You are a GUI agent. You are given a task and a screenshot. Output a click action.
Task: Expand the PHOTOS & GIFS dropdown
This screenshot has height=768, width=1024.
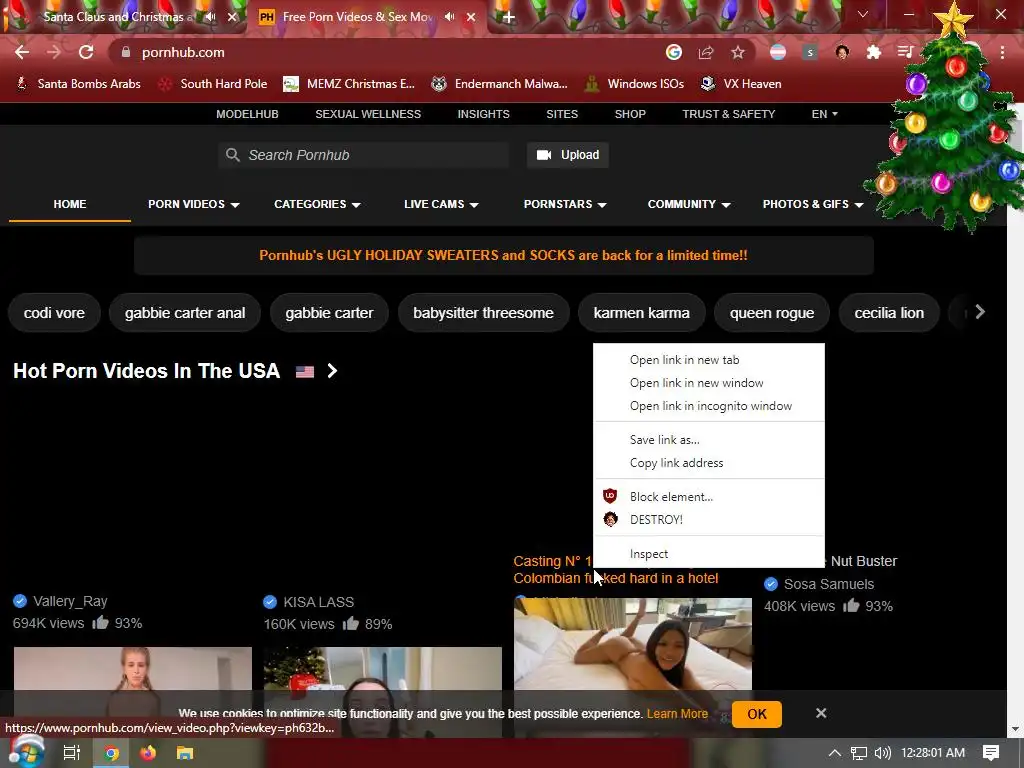(813, 204)
